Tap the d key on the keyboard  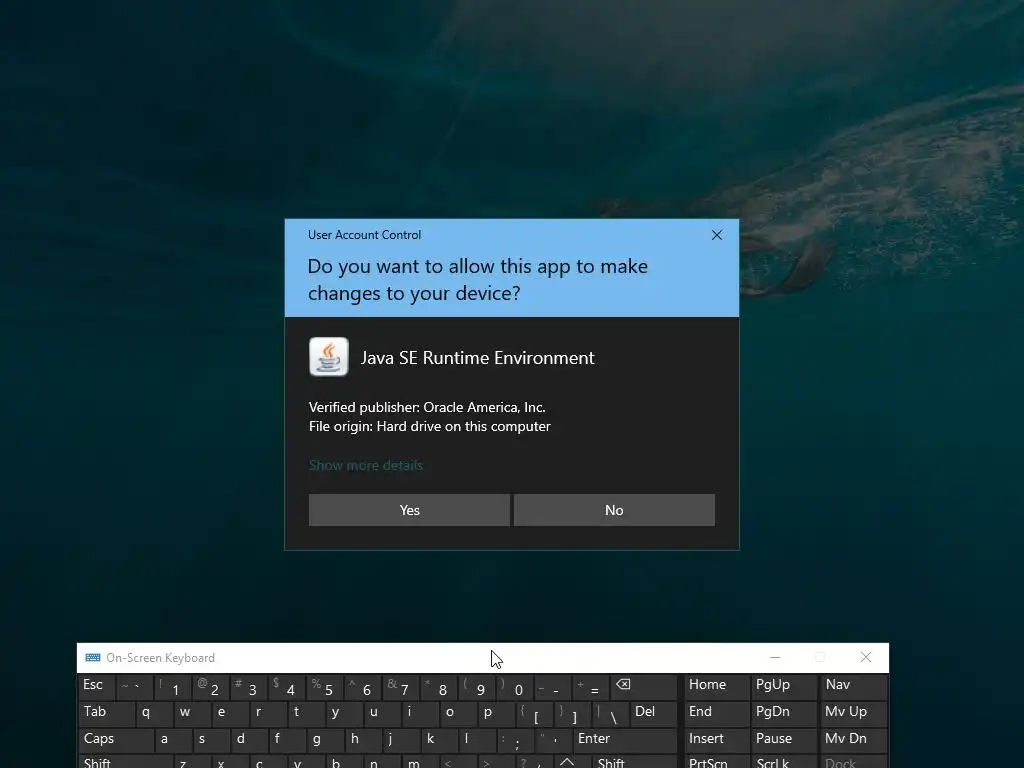(x=249, y=740)
